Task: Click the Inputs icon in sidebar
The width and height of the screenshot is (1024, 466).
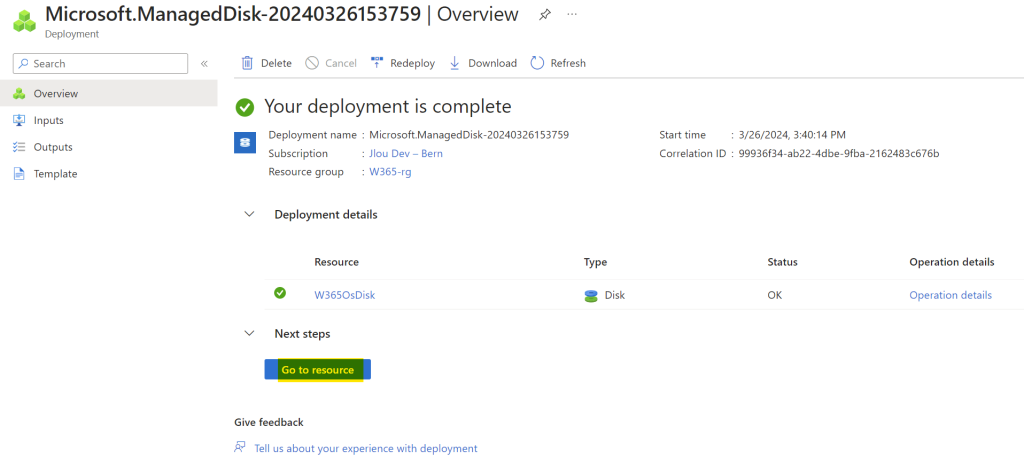Action: 19,120
